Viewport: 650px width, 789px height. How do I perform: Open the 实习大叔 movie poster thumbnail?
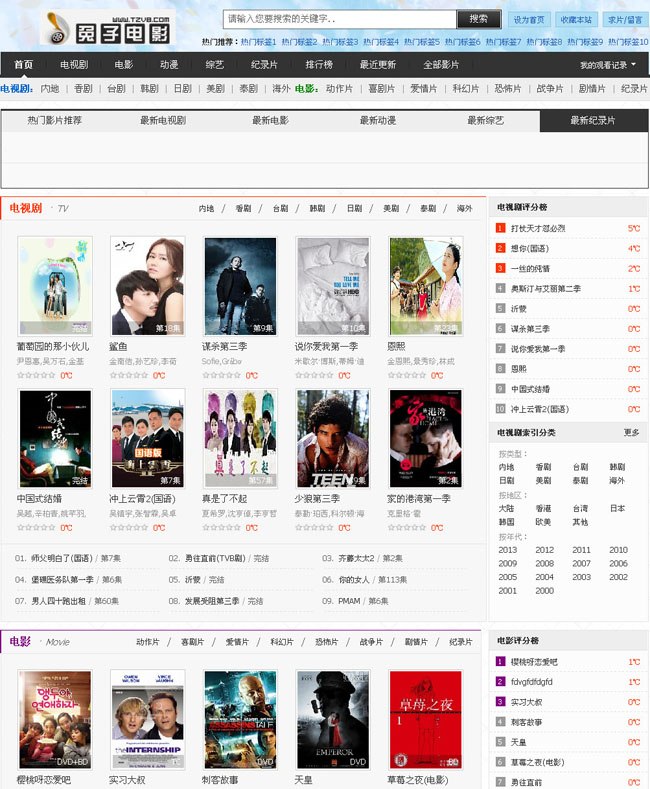[x=147, y=720]
